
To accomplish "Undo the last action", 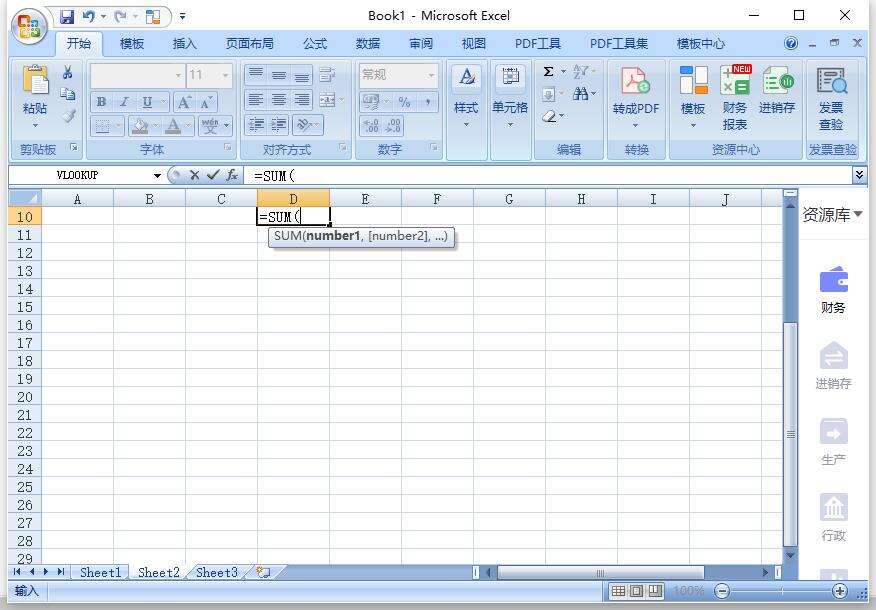I will coord(88,17).
